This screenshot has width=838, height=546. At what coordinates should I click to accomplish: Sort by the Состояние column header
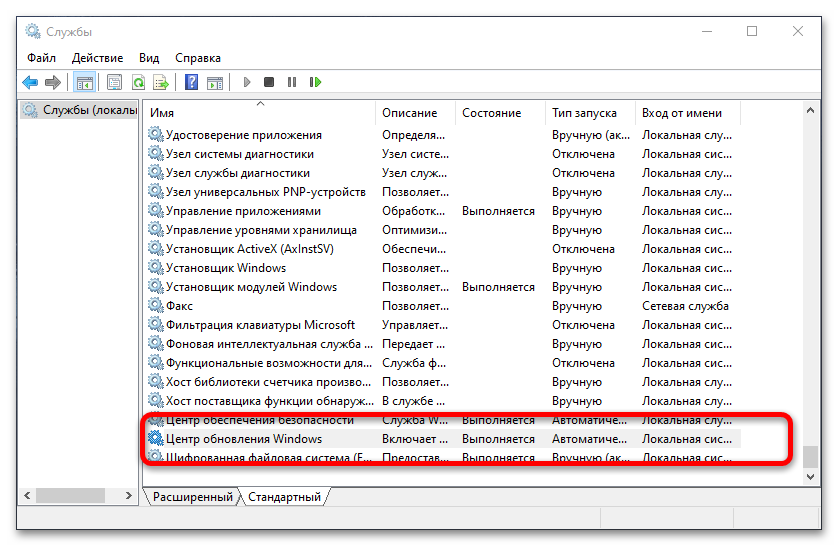pyautogui.click(x=500, y=113)
